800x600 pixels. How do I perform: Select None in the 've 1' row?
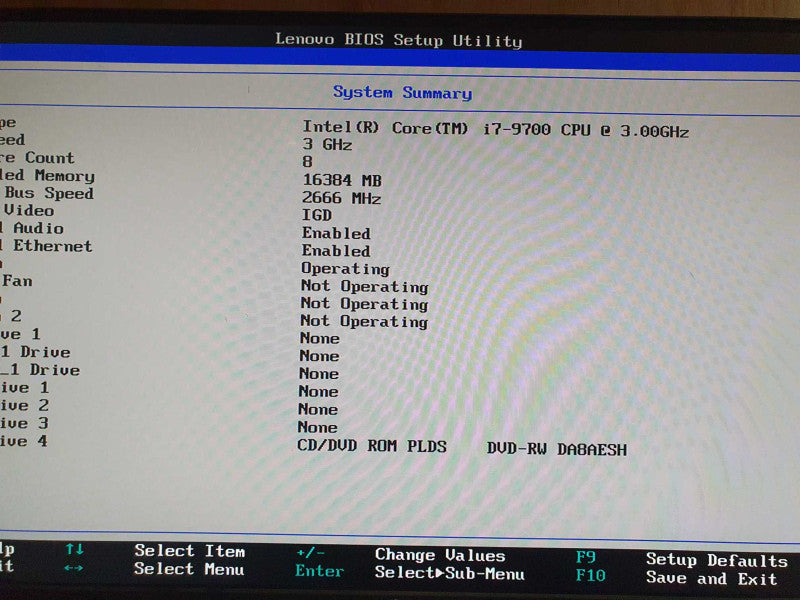(x=320, y=338)
